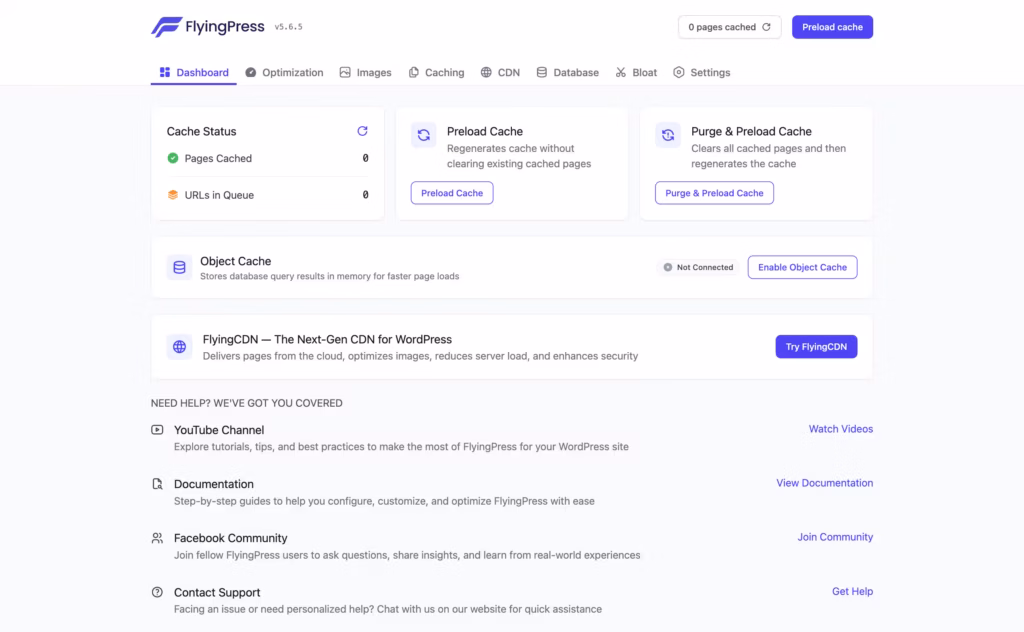
Task: Click the Cache Status heading
Action: [x=201, y=131]
